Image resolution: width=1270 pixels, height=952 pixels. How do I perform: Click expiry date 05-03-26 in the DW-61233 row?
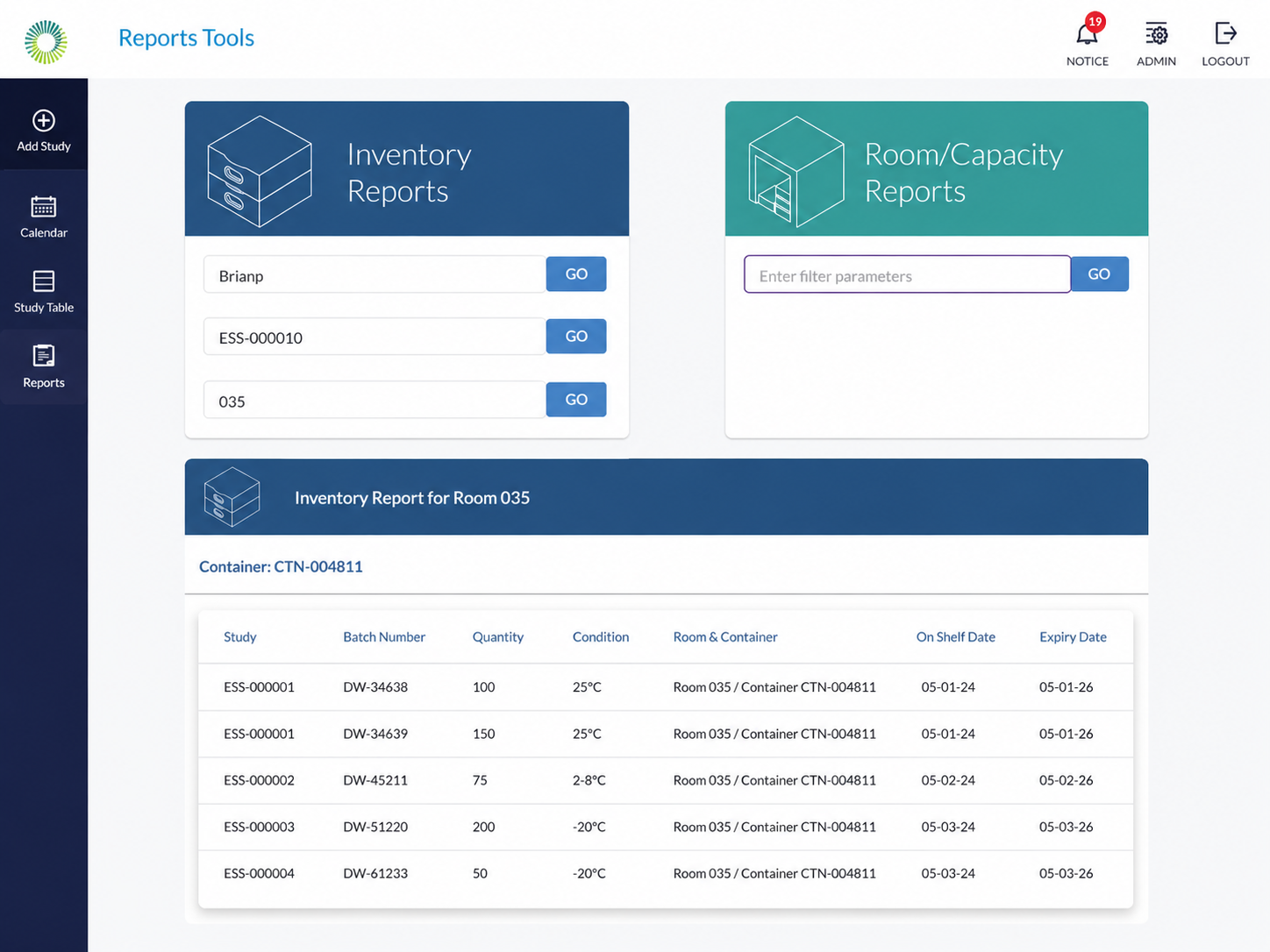[x=1067, y=873]
